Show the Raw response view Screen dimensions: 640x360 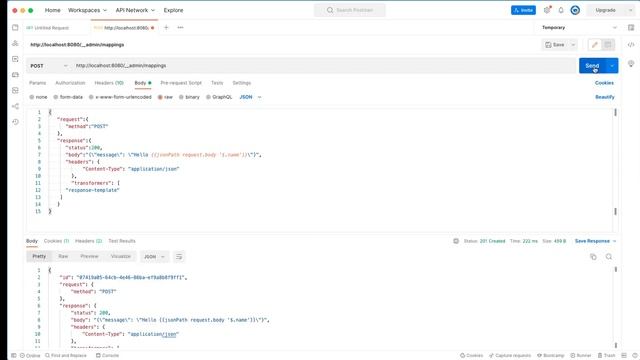[63, 256]
